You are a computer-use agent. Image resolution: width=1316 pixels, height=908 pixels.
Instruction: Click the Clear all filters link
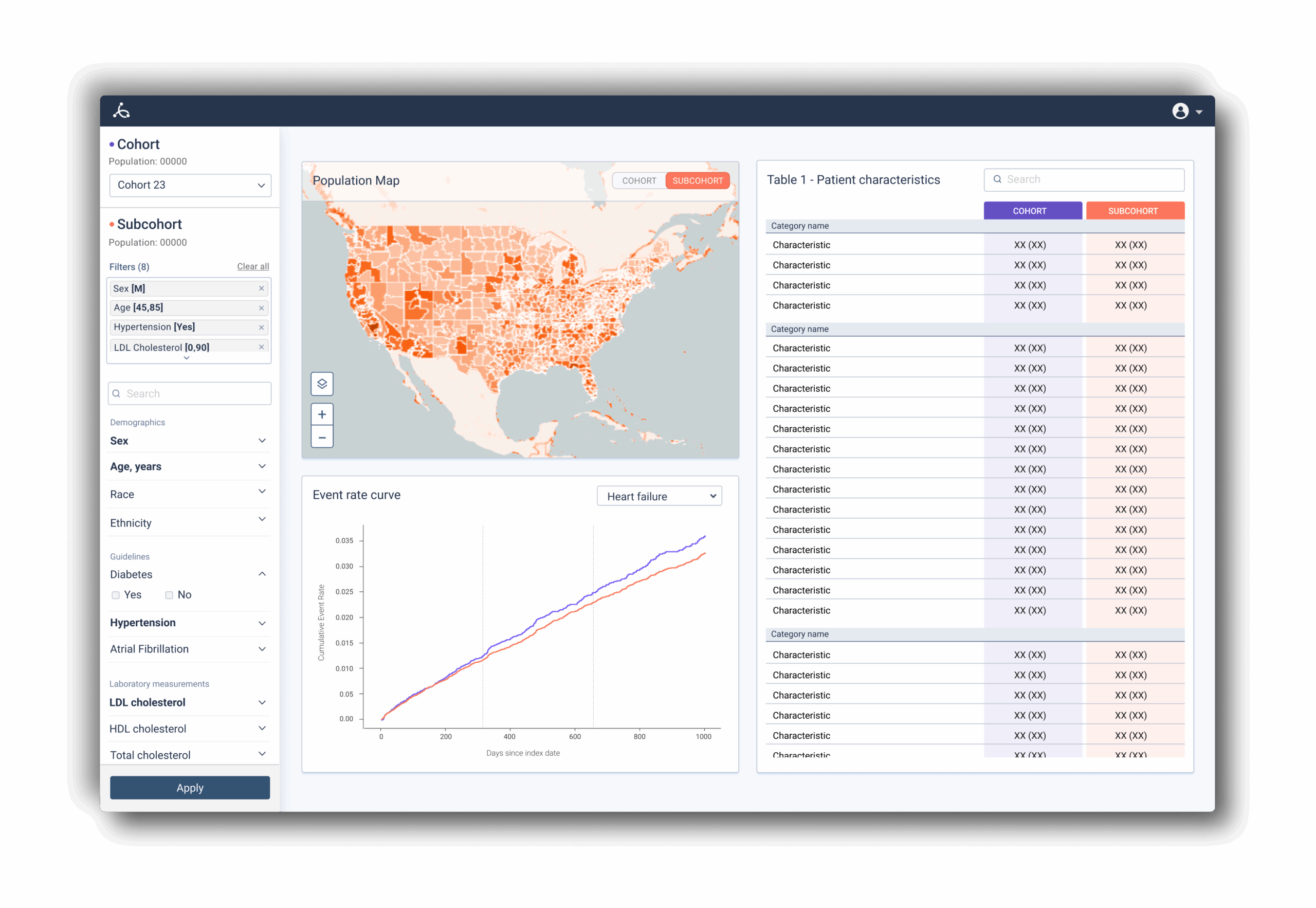[252, 266]
